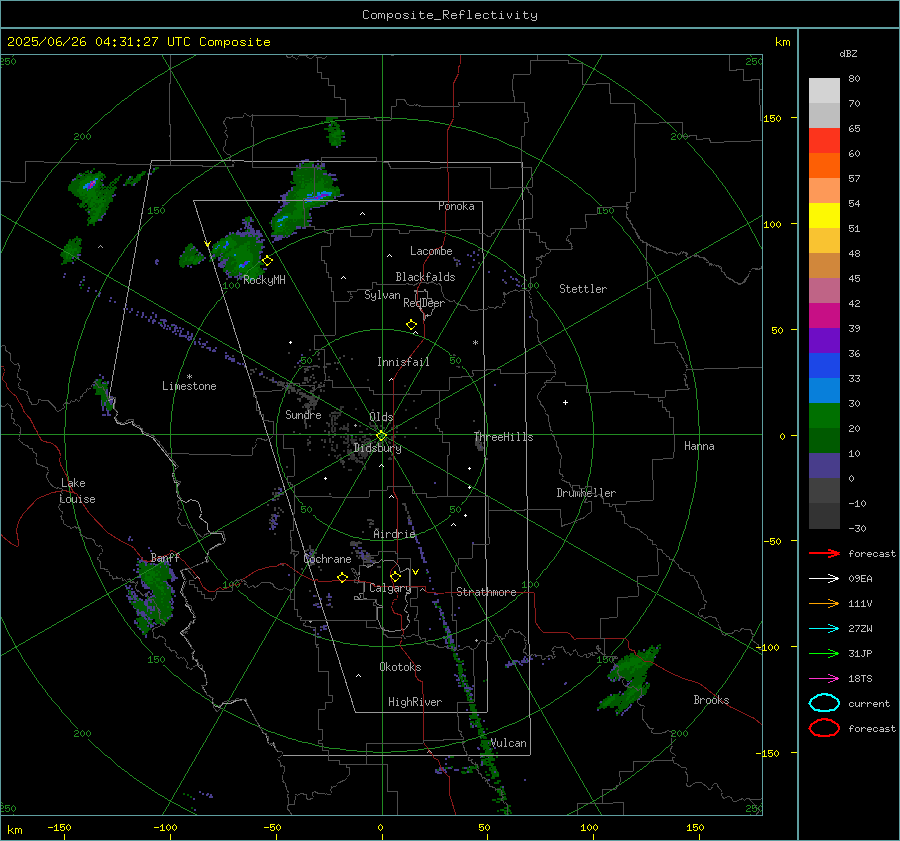The height and width of the screenshot is (841, 900).
Task: Click the yellow diamond marker below RedDeer
Action: [412, 325]
